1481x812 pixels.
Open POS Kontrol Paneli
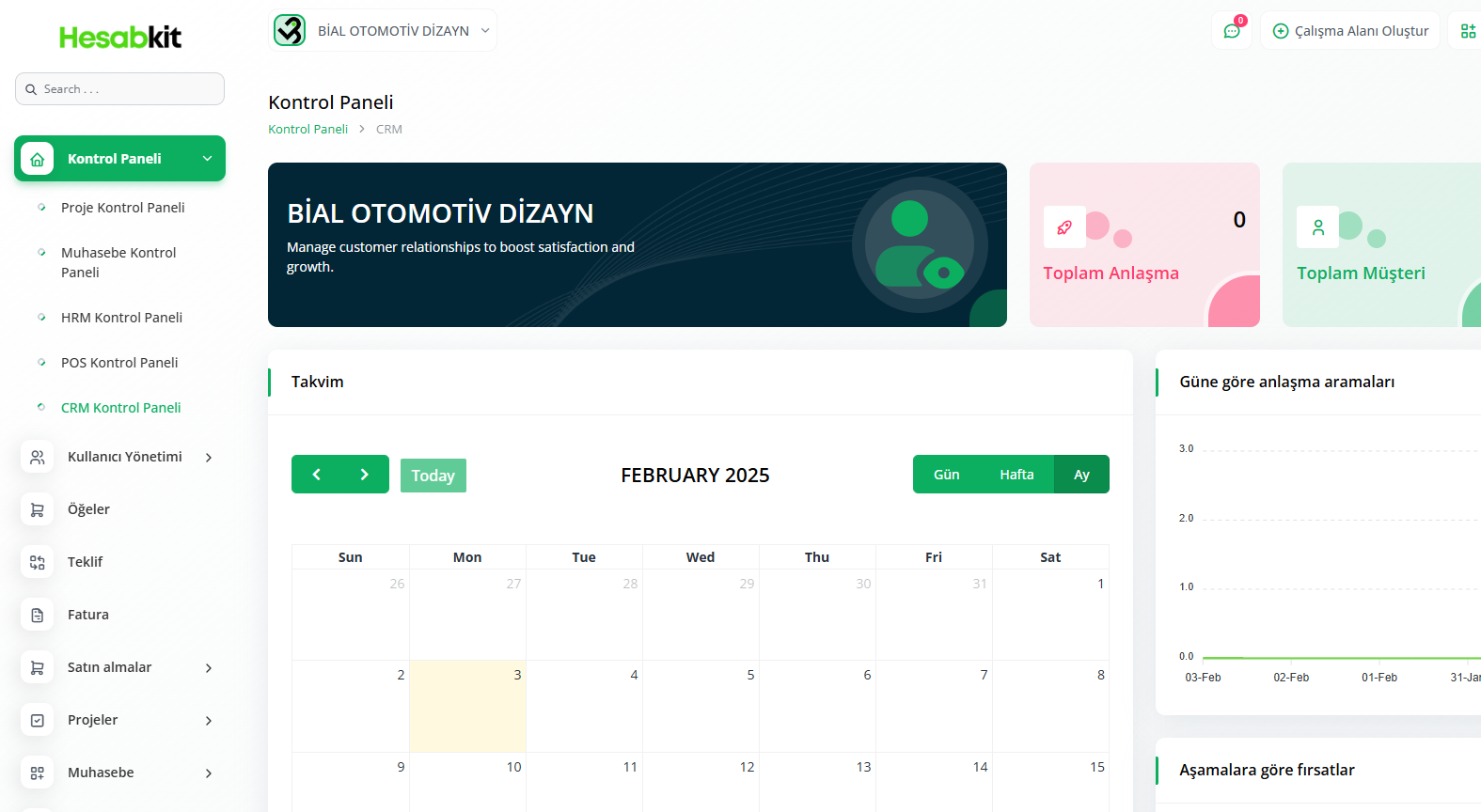click(x=119, y=363)
